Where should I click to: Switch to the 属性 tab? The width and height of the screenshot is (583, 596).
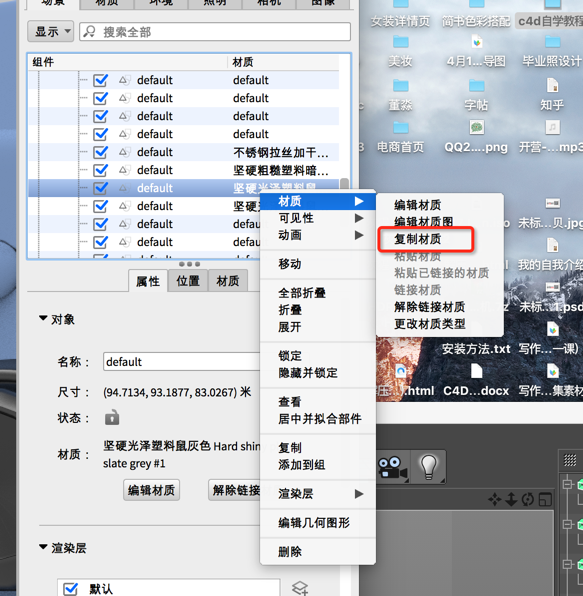coord(148,281)
